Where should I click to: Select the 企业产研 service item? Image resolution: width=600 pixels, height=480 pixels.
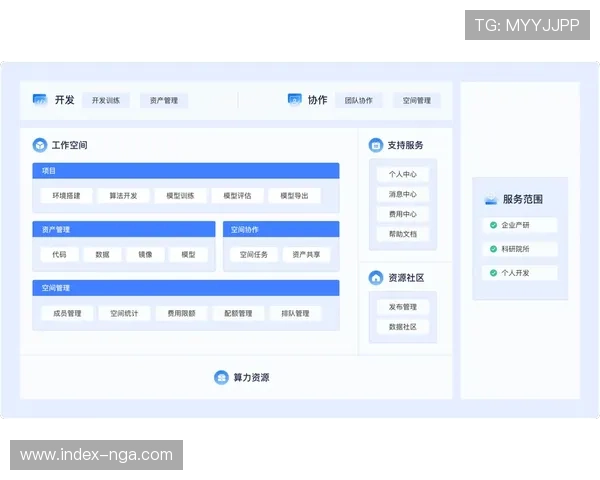[x=520, y=225]
